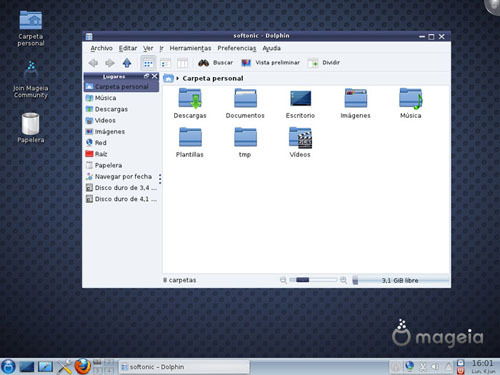Launch Firefox from the taskbar
The width and height of the screenshot is (500, 375).
[x=82, y=367]
